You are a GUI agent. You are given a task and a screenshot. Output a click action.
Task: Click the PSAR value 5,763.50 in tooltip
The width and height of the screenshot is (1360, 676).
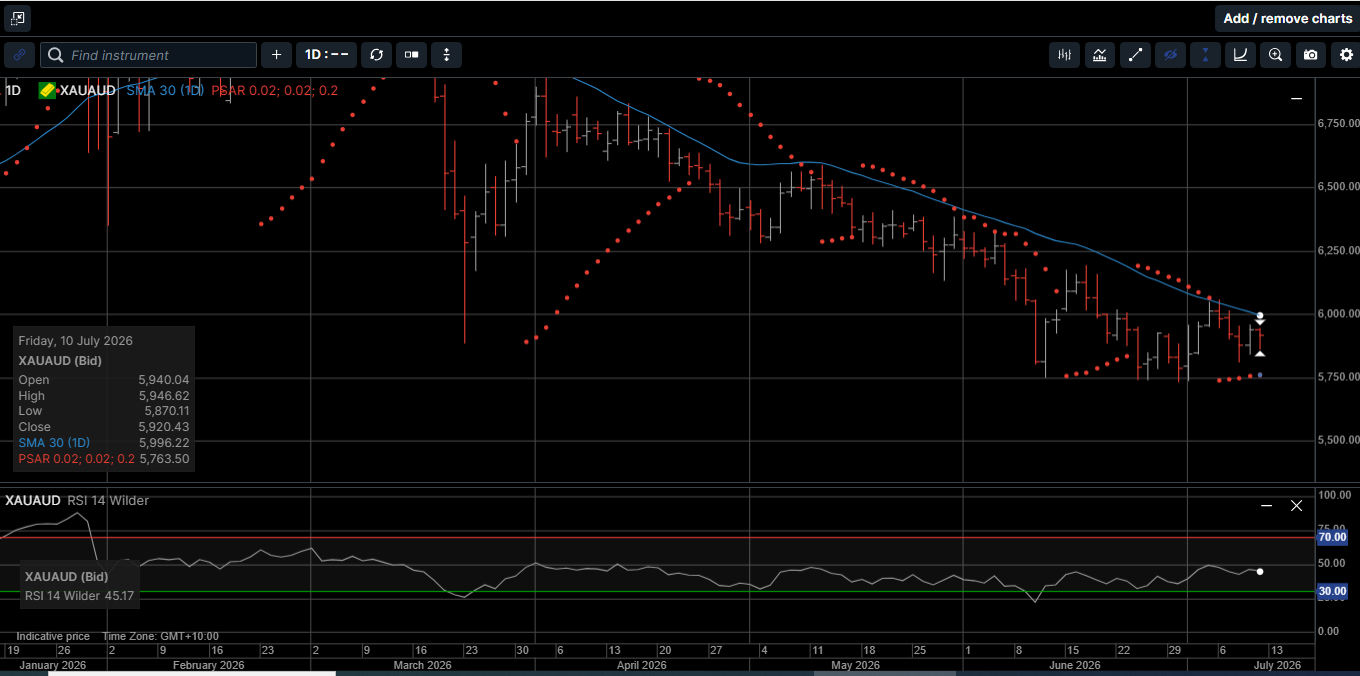[164, 458]
